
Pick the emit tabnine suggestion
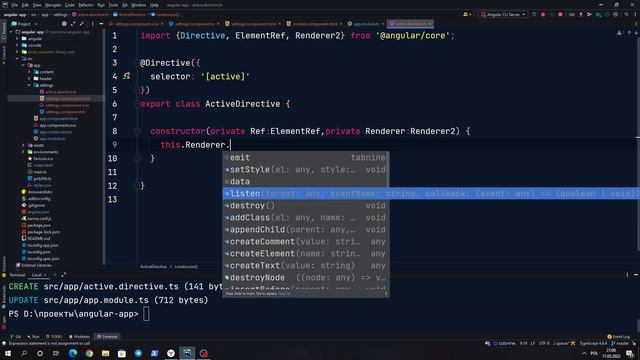click(x=306, y=158)
